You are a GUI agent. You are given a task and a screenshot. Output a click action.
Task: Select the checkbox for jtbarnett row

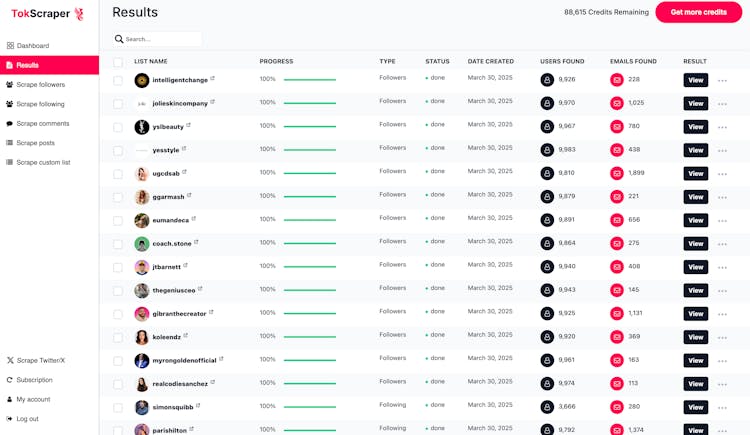118,267
